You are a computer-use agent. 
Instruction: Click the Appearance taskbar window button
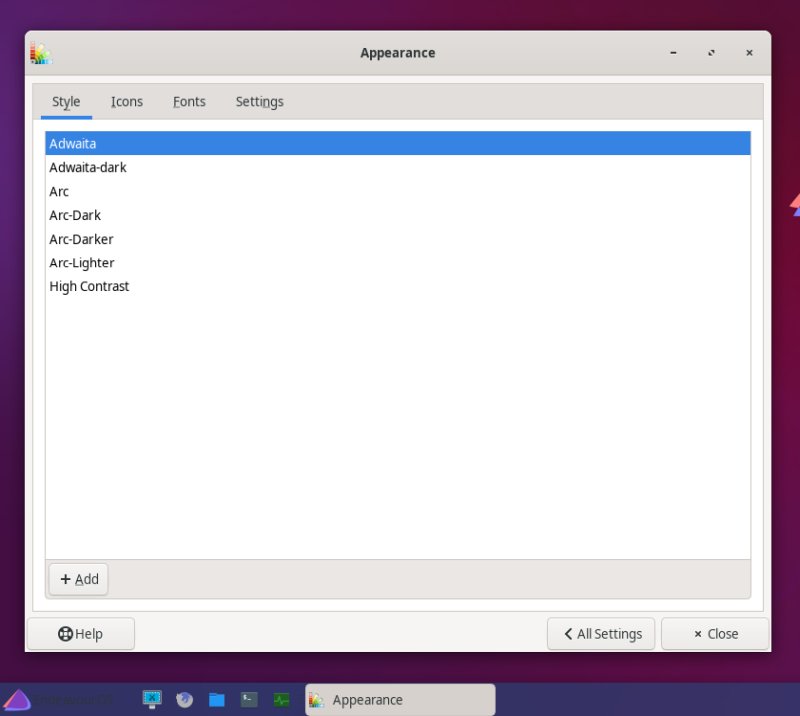click(400, 700)
